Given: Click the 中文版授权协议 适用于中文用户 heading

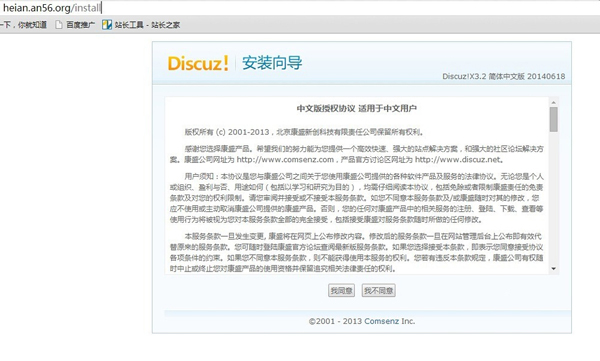Looking at the screenshot, I should pos(357,109).
